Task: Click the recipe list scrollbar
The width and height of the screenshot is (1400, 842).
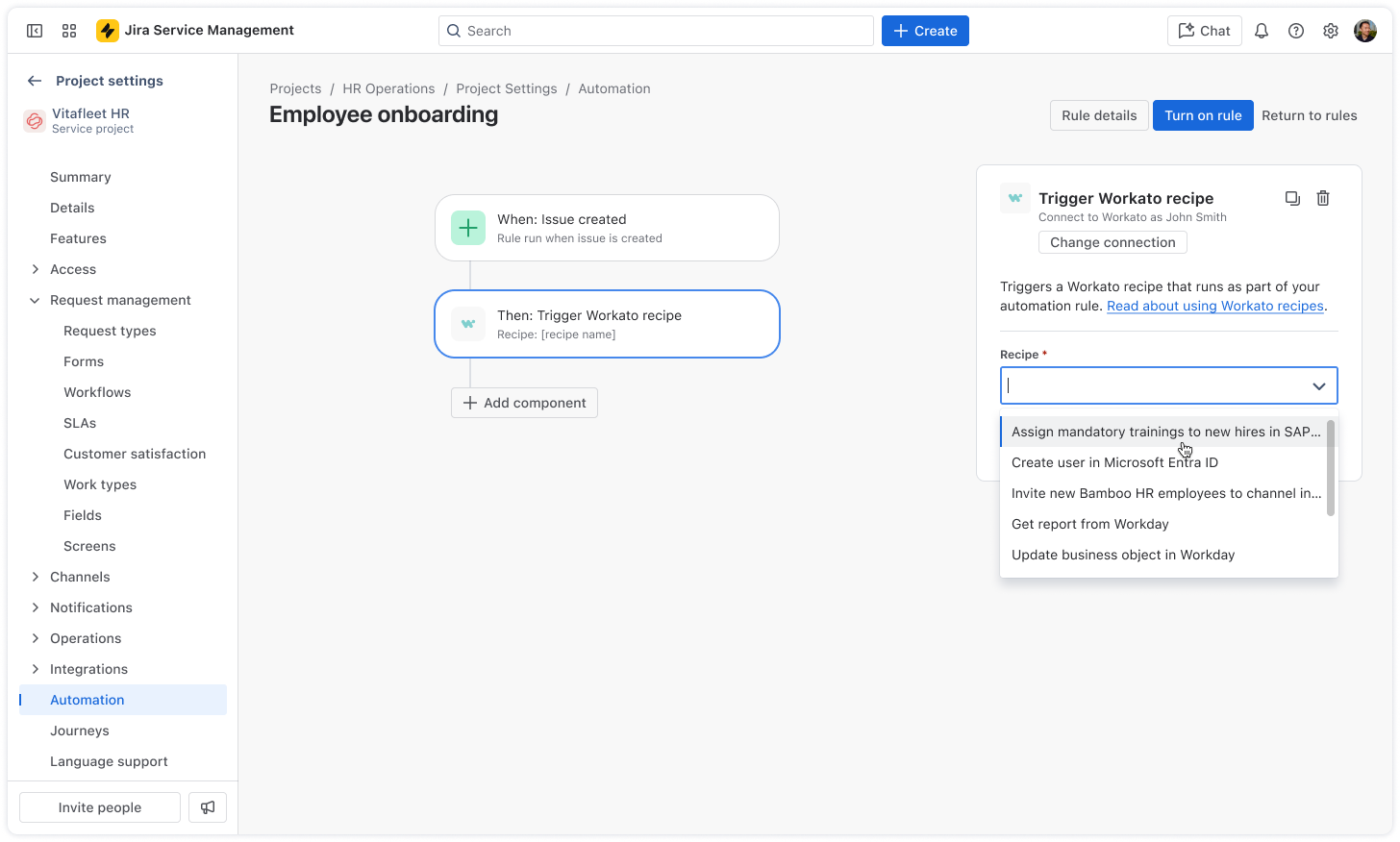Action: tap(1331, 468)
